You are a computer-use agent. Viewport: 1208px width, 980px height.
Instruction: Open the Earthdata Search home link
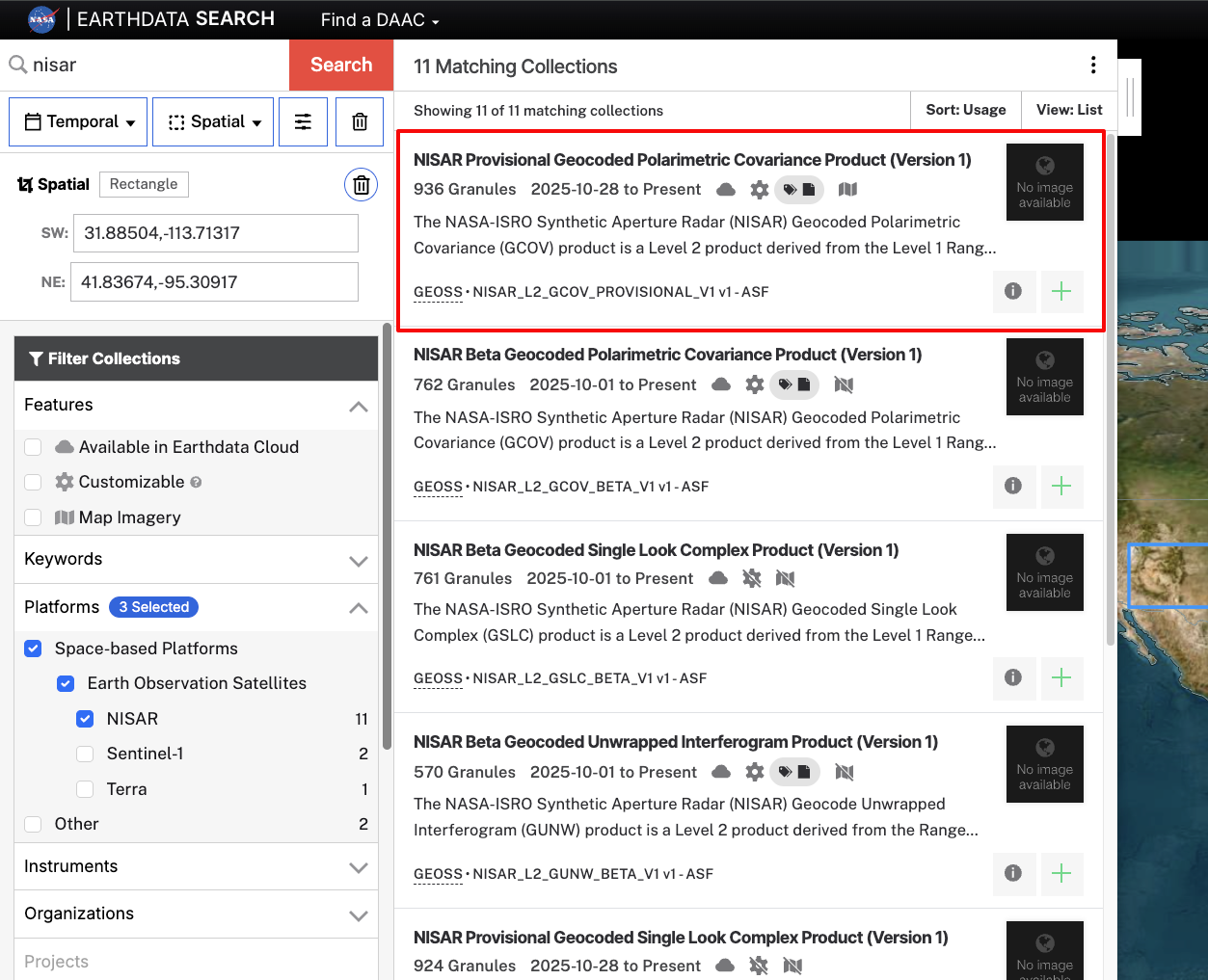point(175,19)
